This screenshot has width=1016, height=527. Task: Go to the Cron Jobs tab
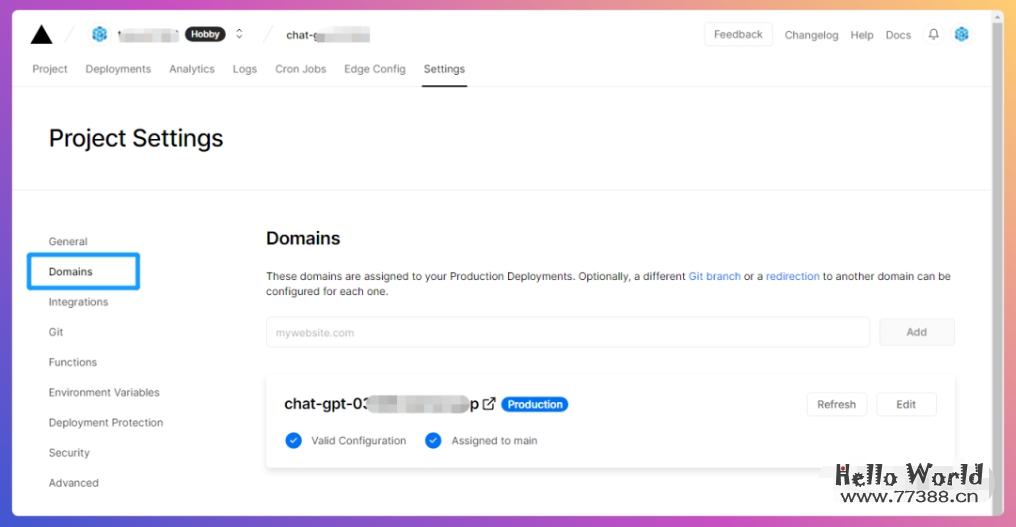tap(301, 69)
